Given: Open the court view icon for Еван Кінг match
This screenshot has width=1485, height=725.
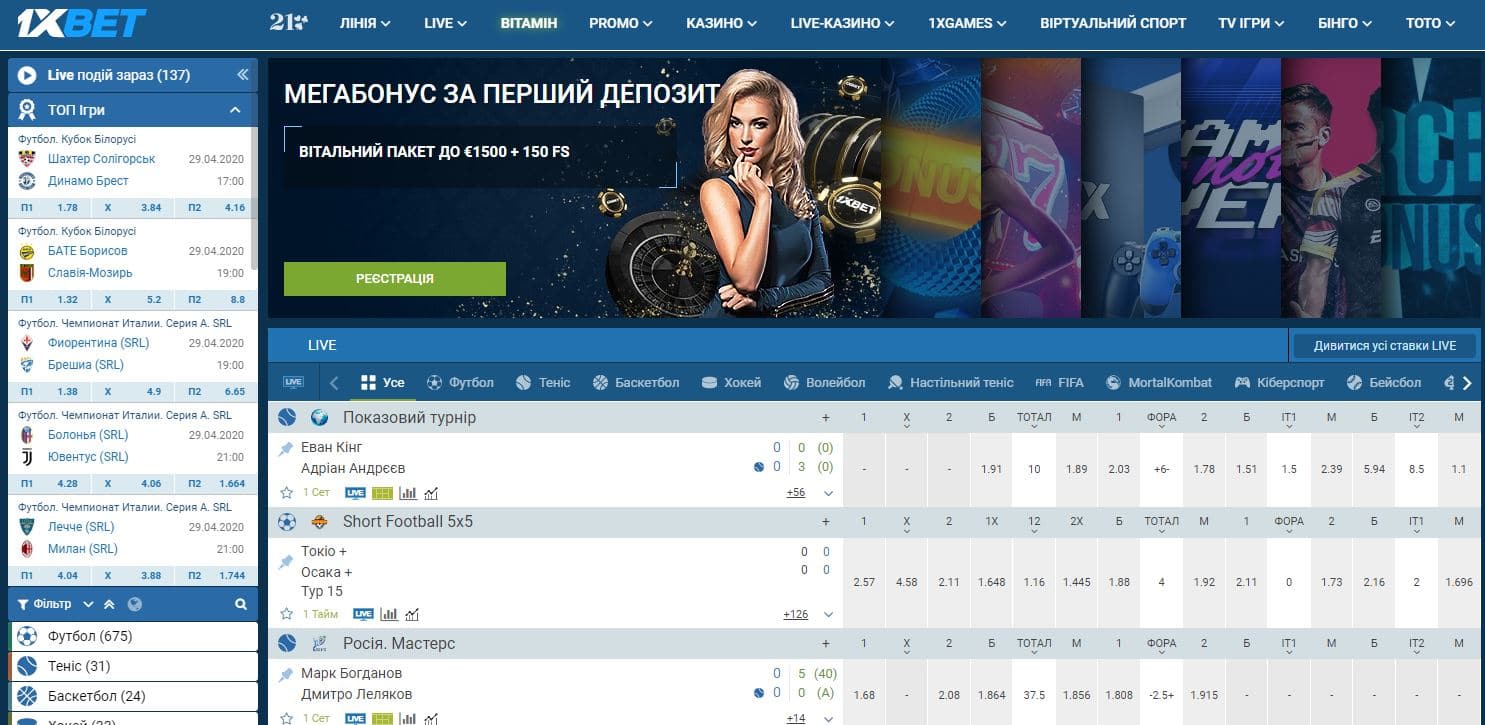Looking at the screenshot, I should [382, 493].
